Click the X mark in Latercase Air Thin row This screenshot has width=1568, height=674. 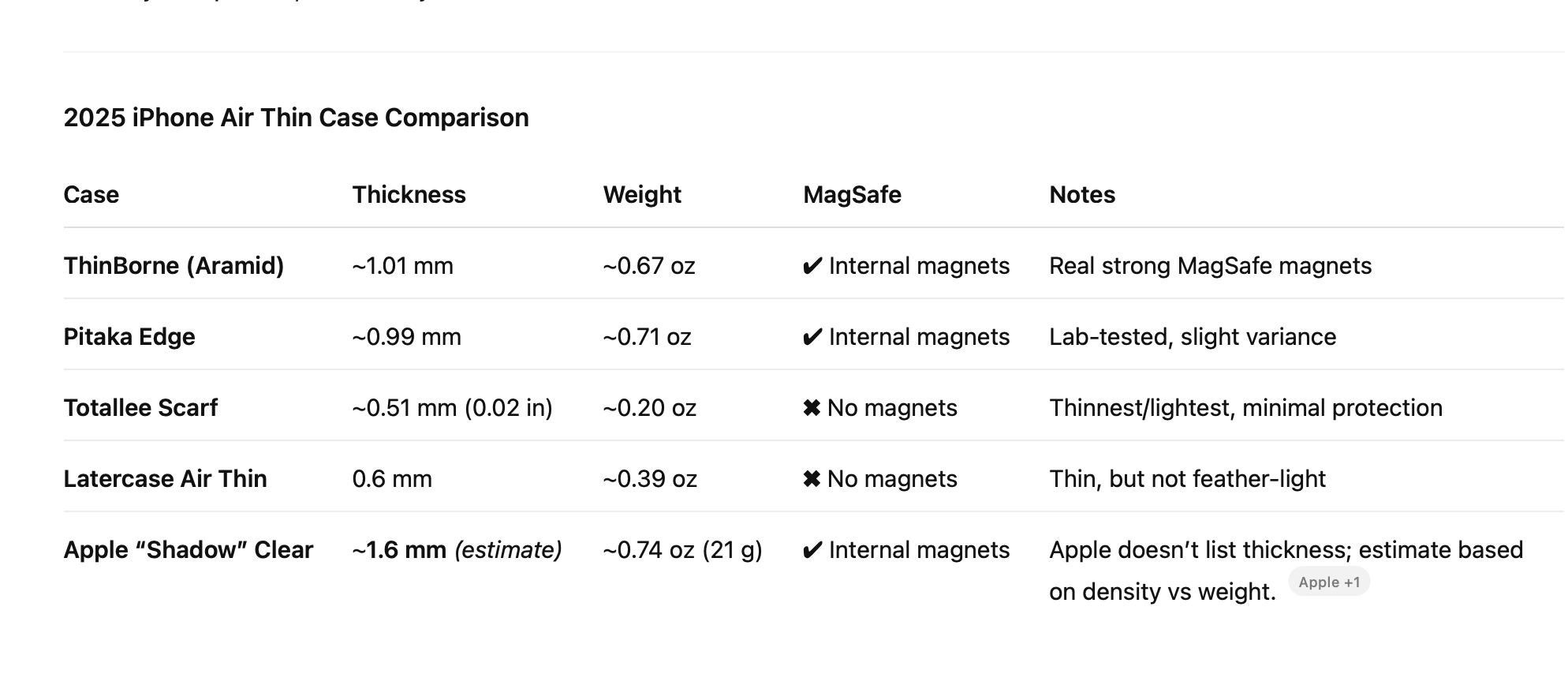click(x=812, y=479)
